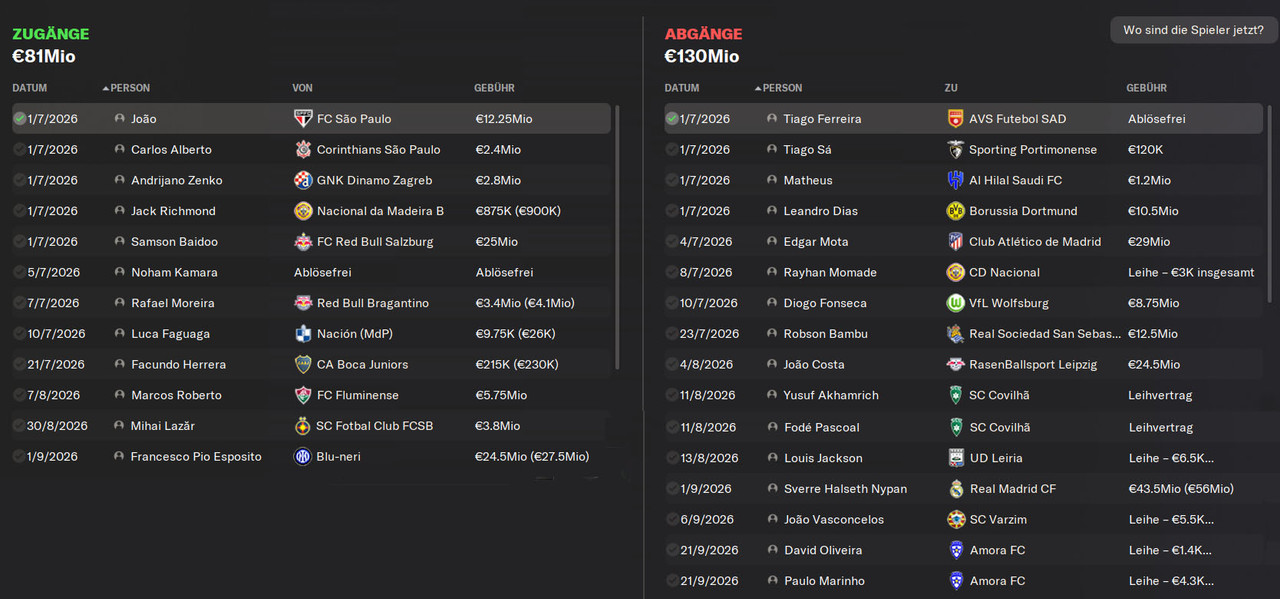
Task: Click the 'Wo sind die Spieler jetzt?' button
Action: point(1193,30)
